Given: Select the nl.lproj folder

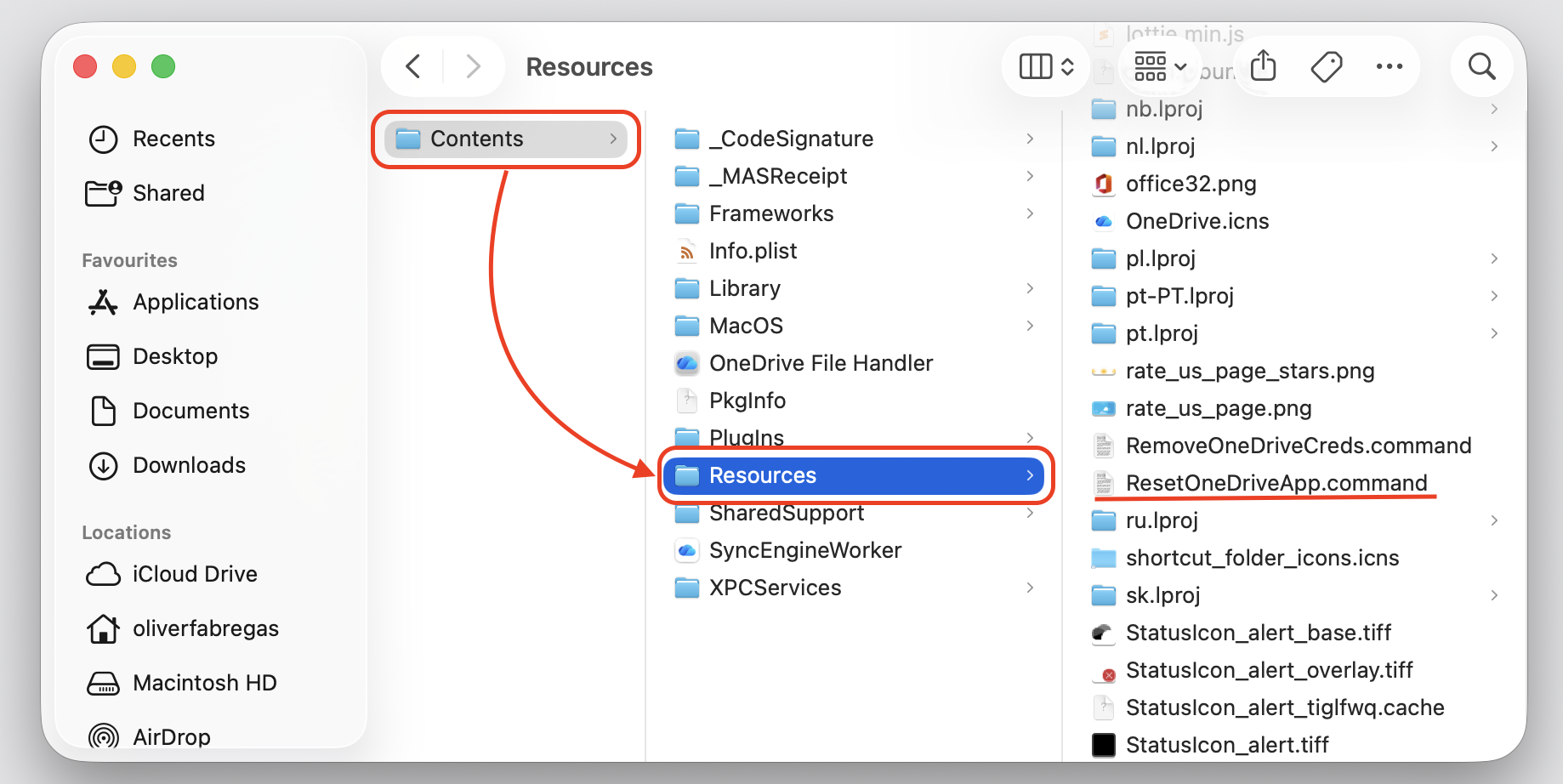Looking at the screenshot, I should [1295, 146].
